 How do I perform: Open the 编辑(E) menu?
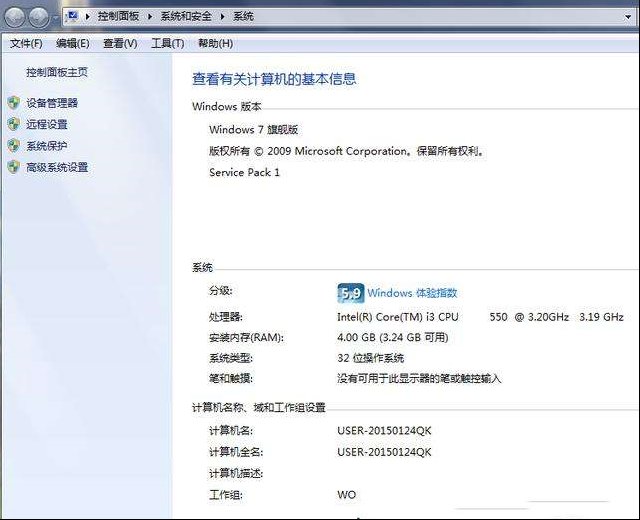[73, 43]
